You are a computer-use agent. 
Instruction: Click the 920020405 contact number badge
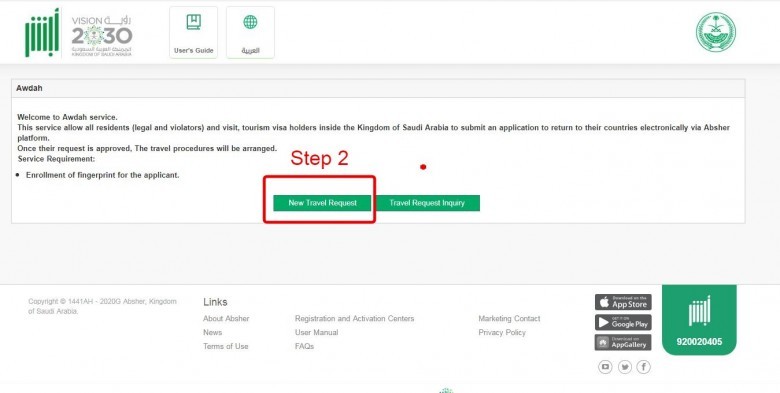[x=699, y=342]
